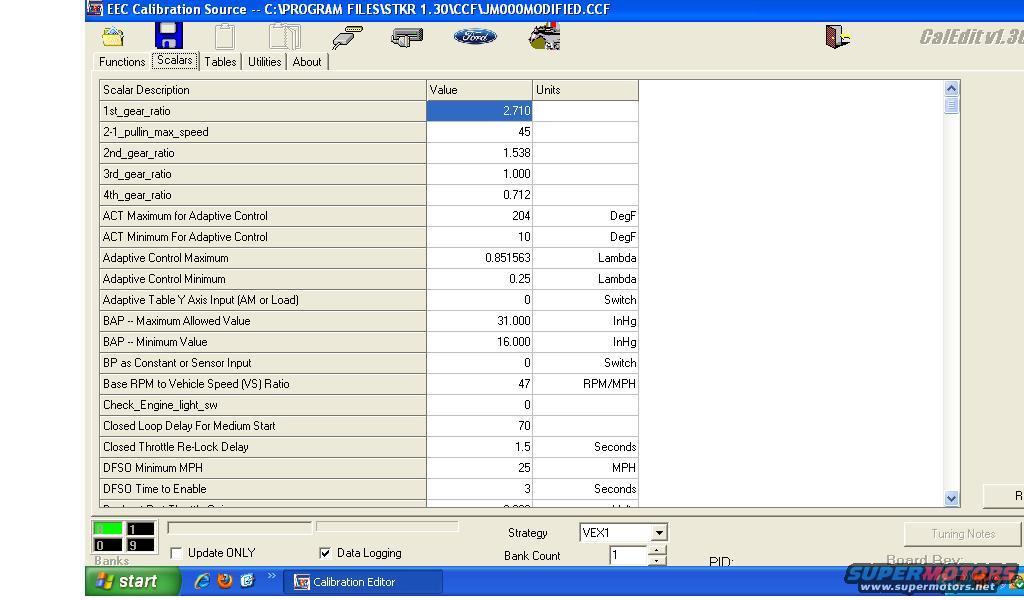Screen dimensions: 1024x600
Task: Open the Tables tab
Action: click(x=220, y=62)
